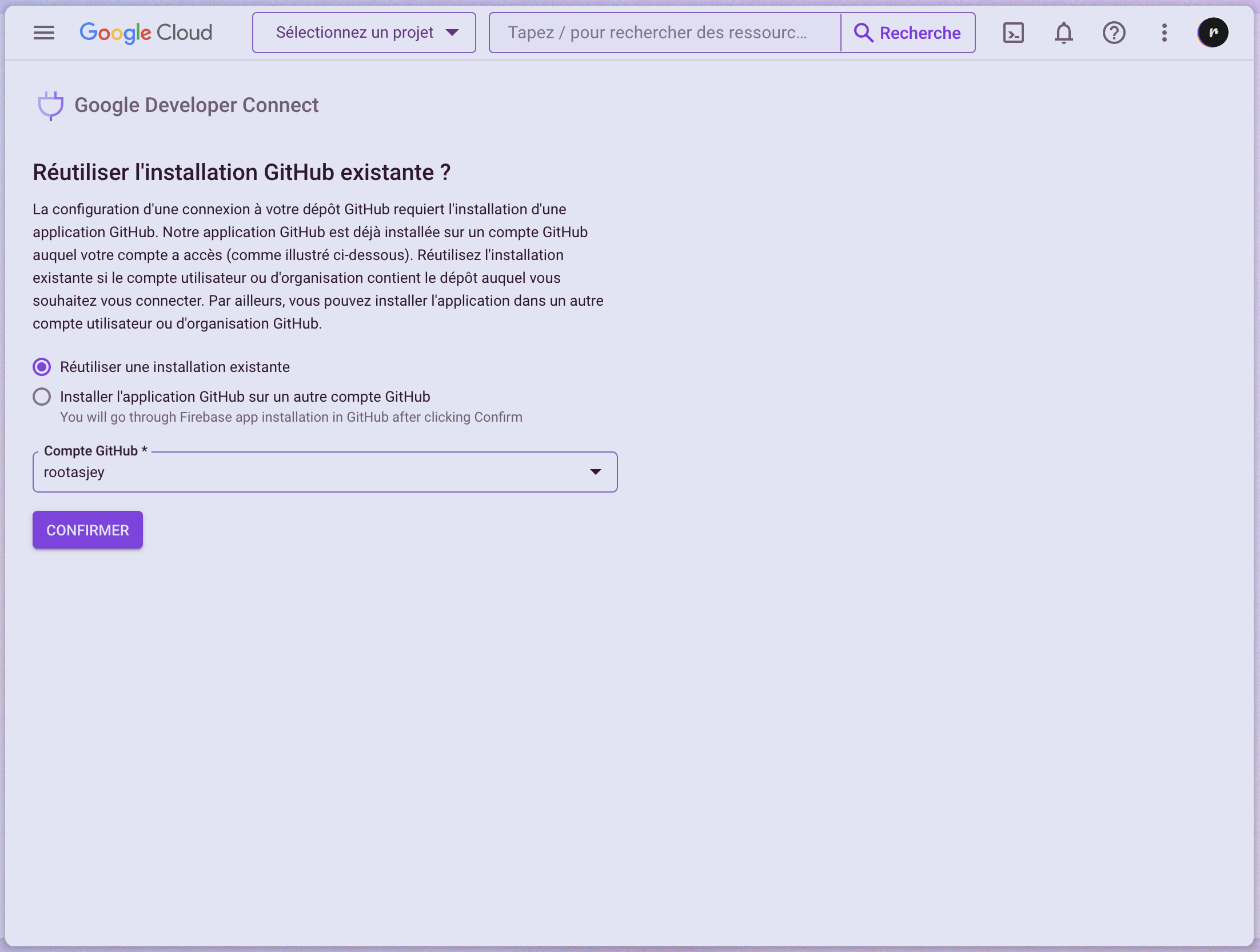Open the navigation hamburger menu
Screen dimensions: 1260x952
pyautogui.click(x=44, y=33)
